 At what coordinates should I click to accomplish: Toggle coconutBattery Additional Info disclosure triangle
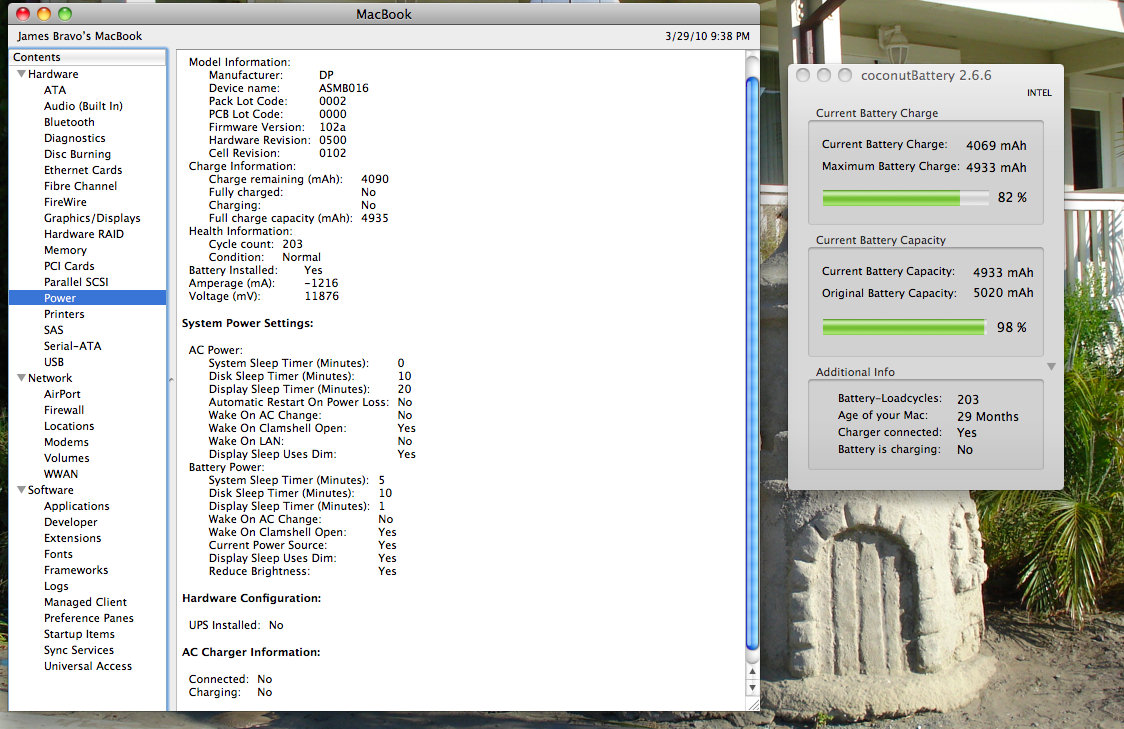[x=1051, y=366]
